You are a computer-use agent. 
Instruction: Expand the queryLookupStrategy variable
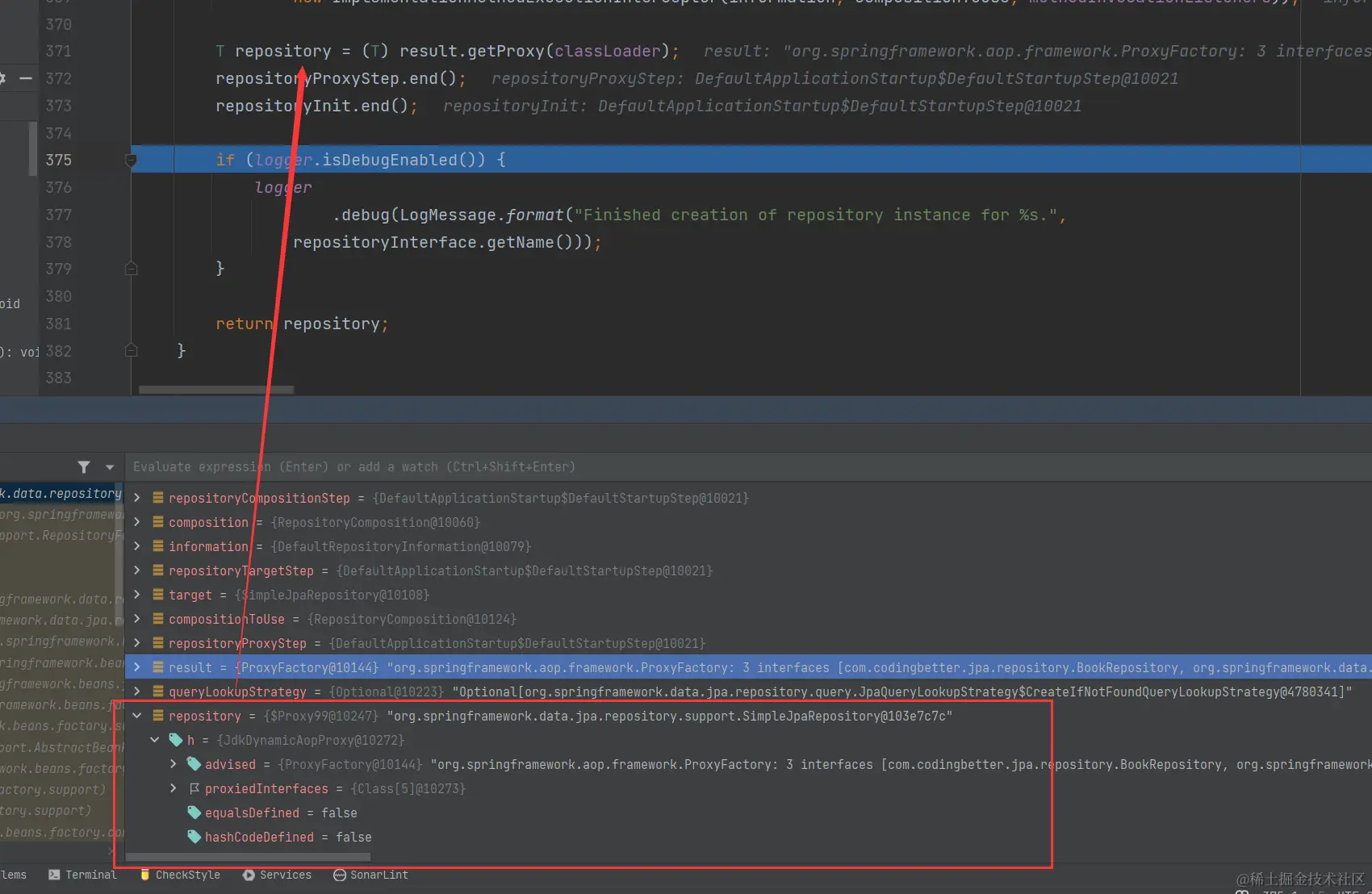137,691
